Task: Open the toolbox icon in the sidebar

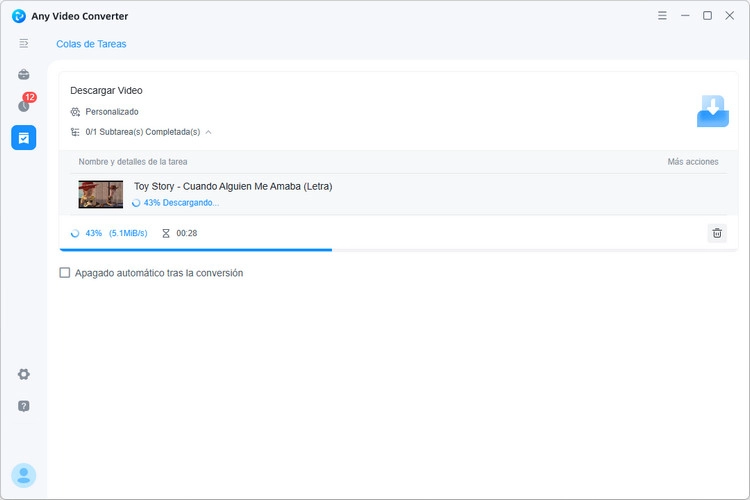Action: [23, 75]
